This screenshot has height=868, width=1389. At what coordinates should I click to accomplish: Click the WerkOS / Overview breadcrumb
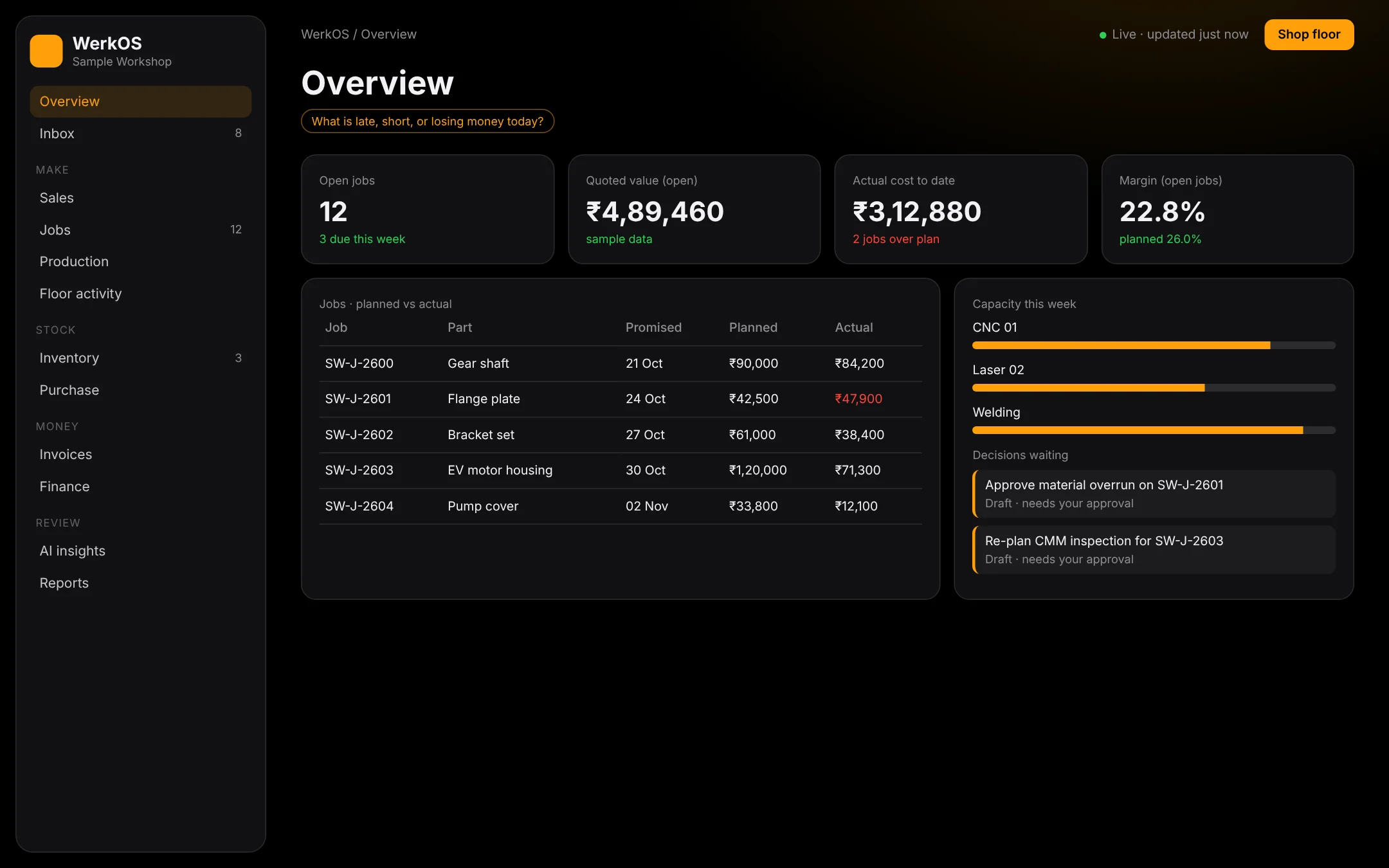(359, 34)
